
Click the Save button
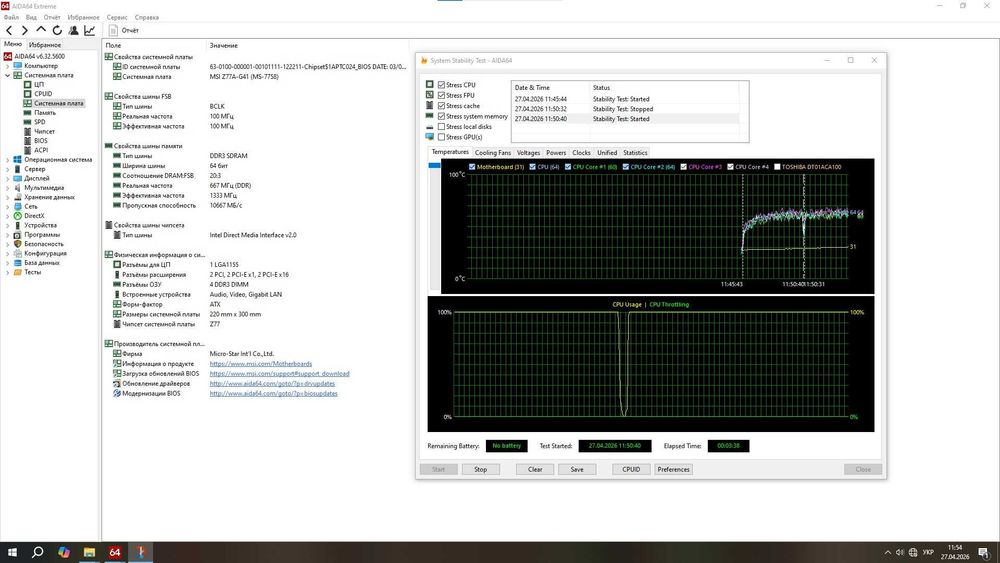(577, 469)
